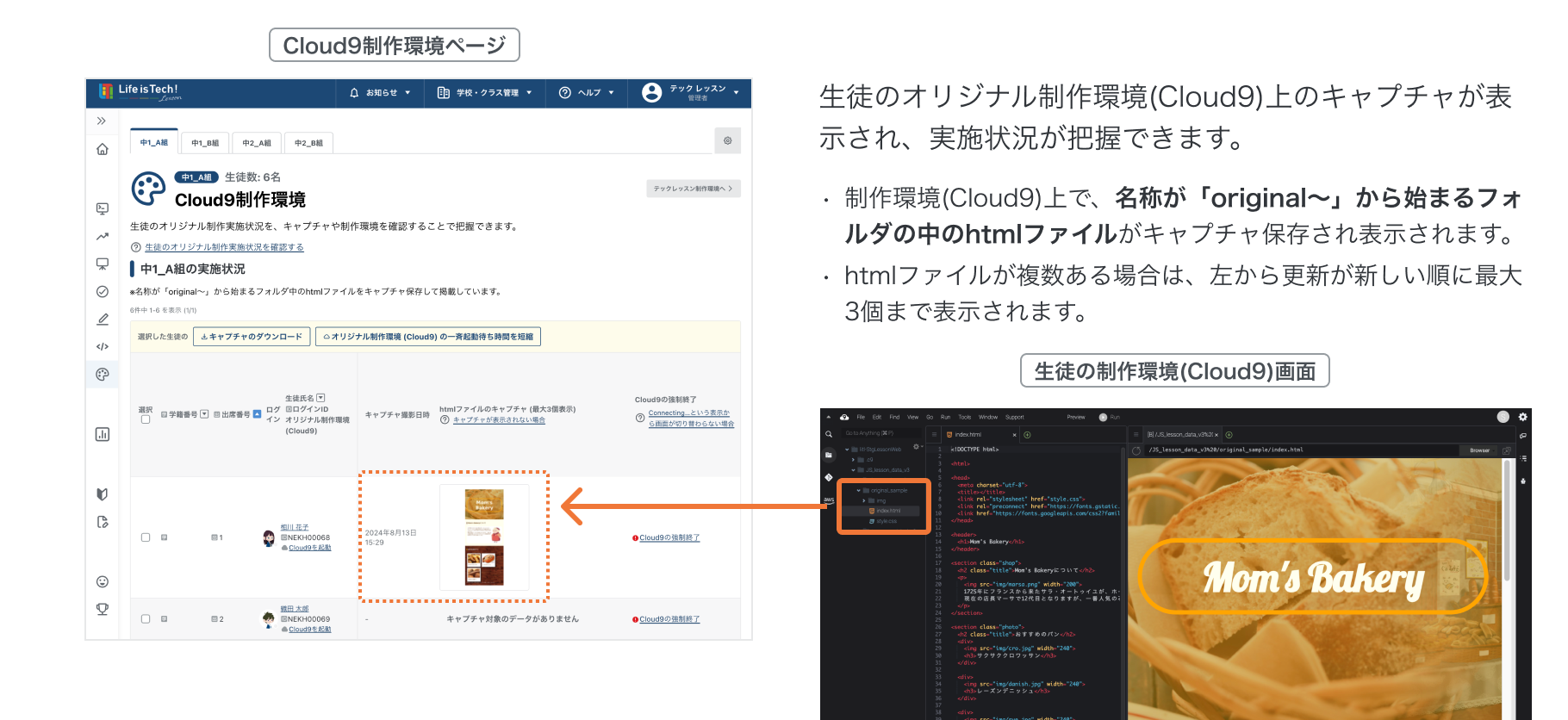Expand the 学校・クラス管理 dropdown menu
The image size is (1568, 720).
coord(484,93)
